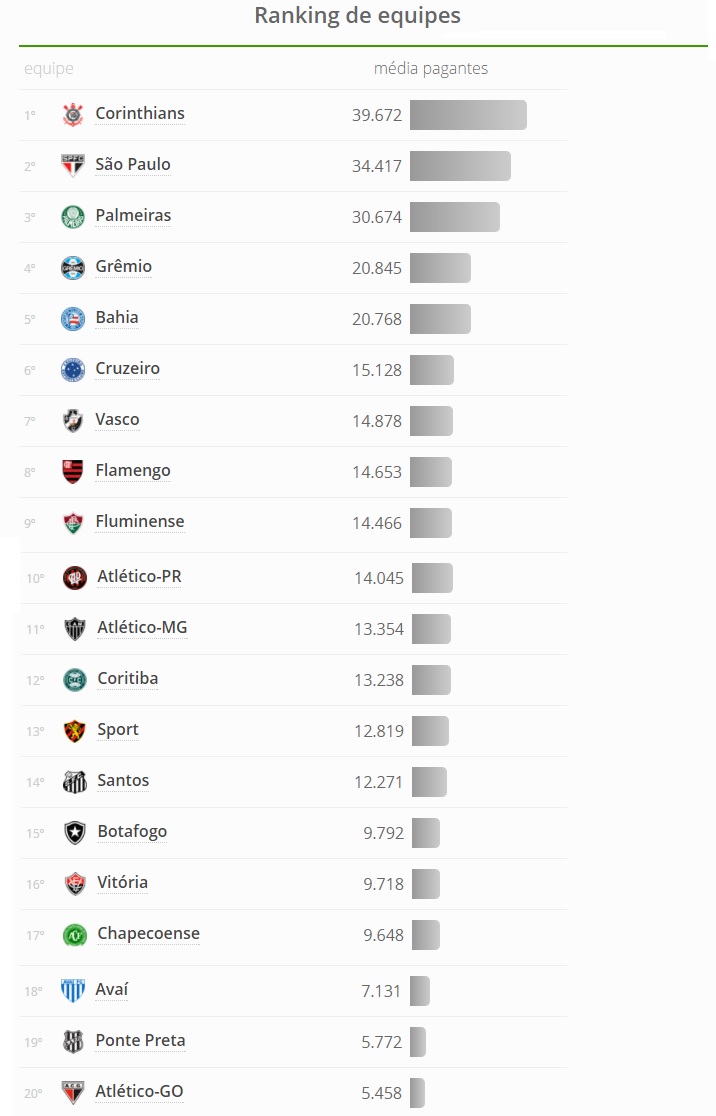Click the Flamengo red-black crest
Image resolution: width=716 pixels, height=1116 pixels.
click(x=73, y=471)
